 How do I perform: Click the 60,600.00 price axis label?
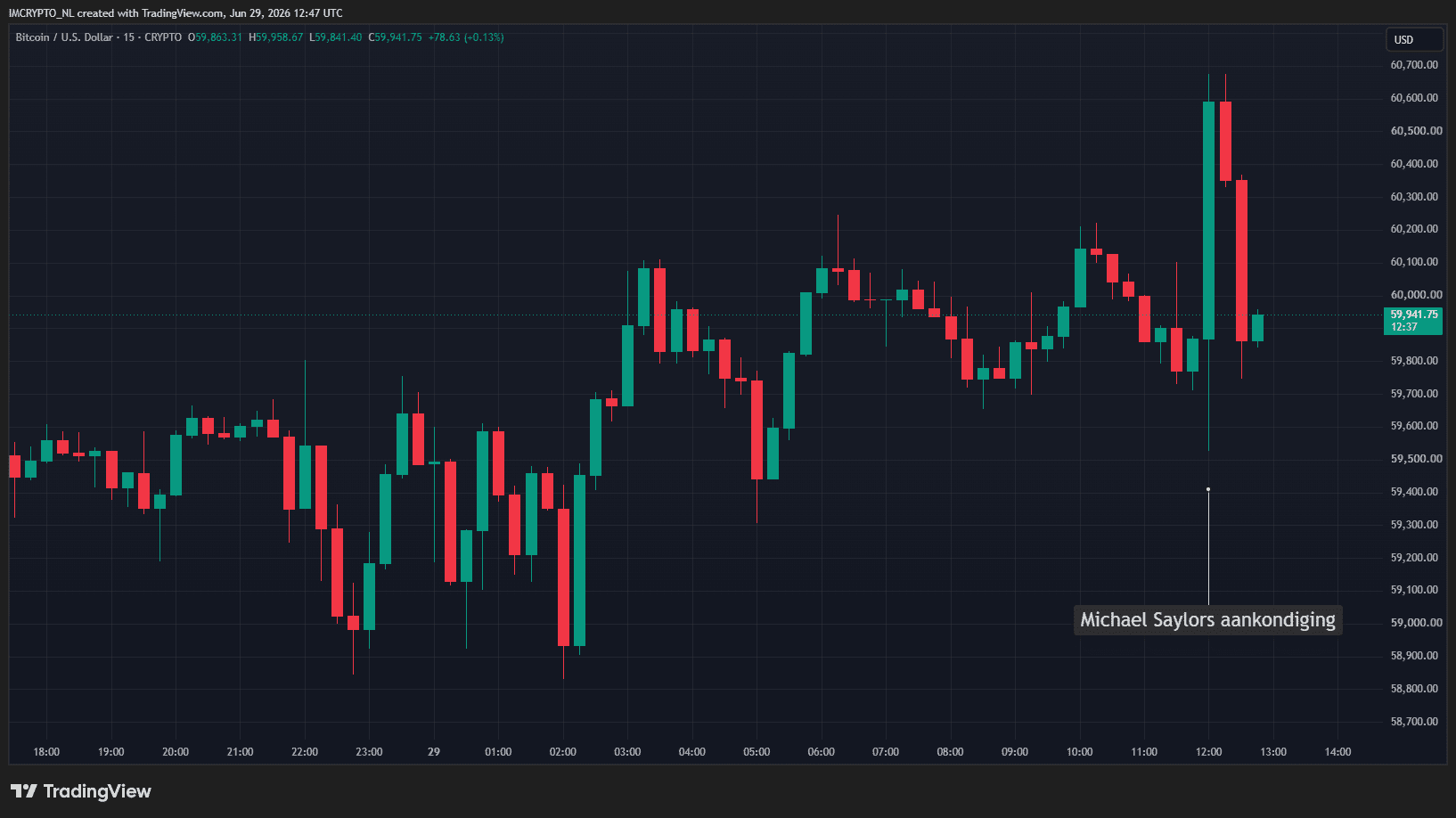(1414, 98)
